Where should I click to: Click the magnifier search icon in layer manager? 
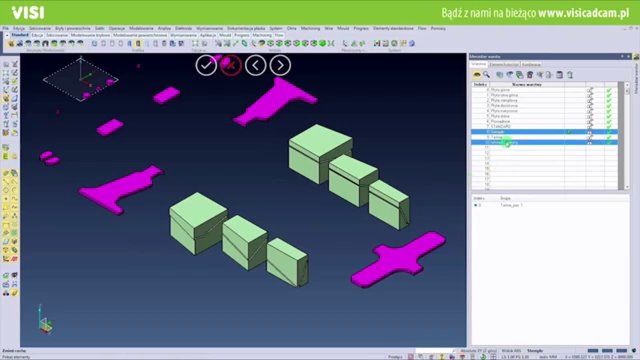coord(487,75)
